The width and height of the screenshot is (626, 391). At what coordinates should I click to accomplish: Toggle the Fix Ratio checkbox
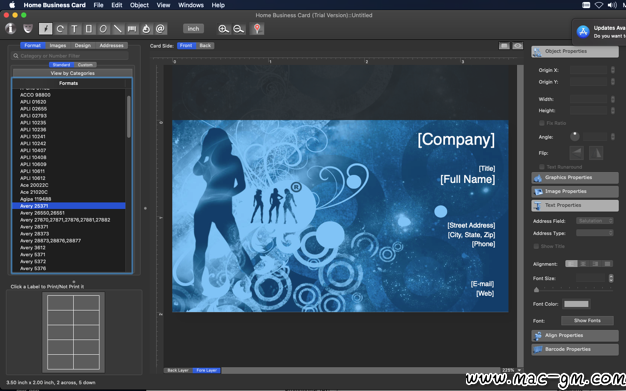click(542, 123)
